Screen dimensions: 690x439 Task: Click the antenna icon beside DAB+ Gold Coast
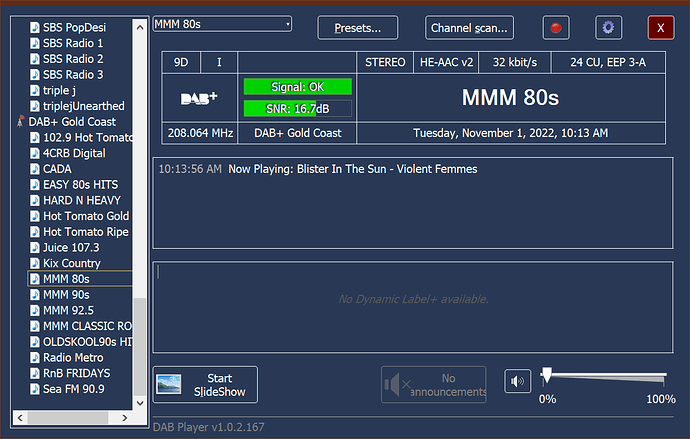21,122
